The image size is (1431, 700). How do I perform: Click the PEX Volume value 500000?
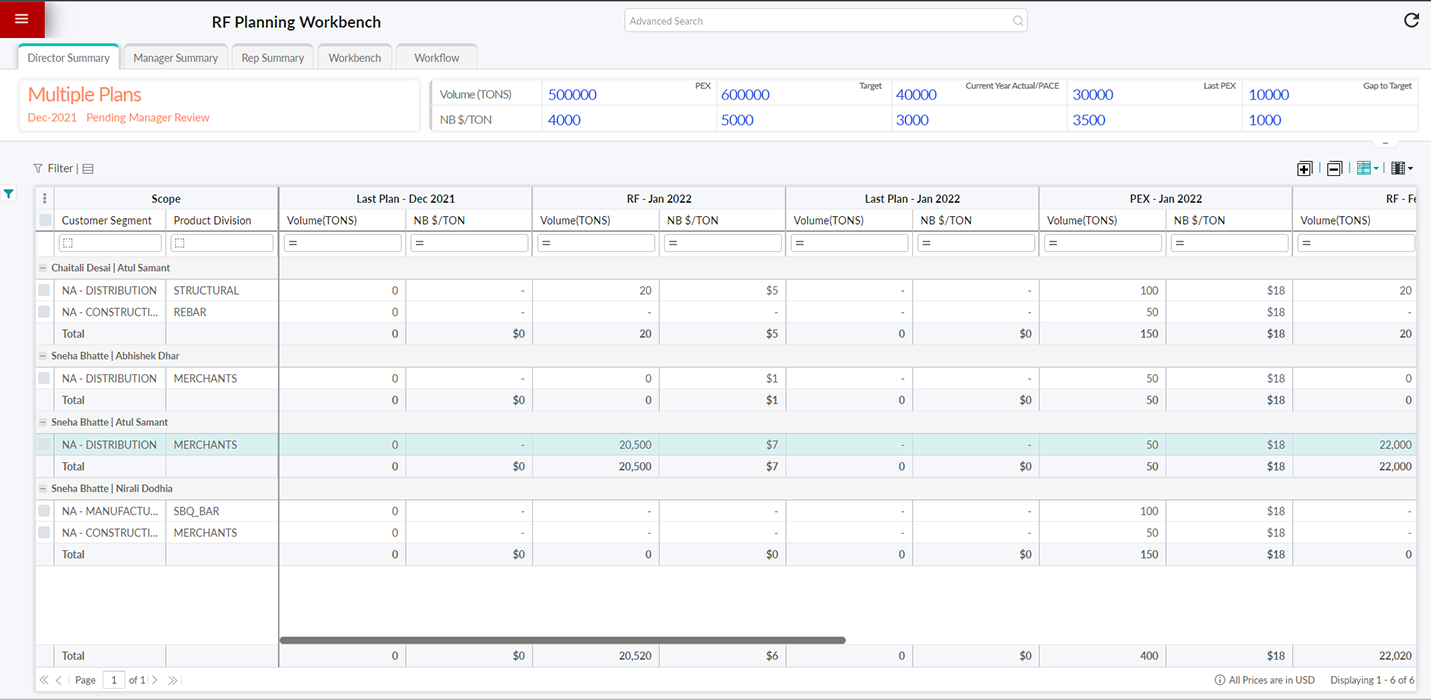572,95
